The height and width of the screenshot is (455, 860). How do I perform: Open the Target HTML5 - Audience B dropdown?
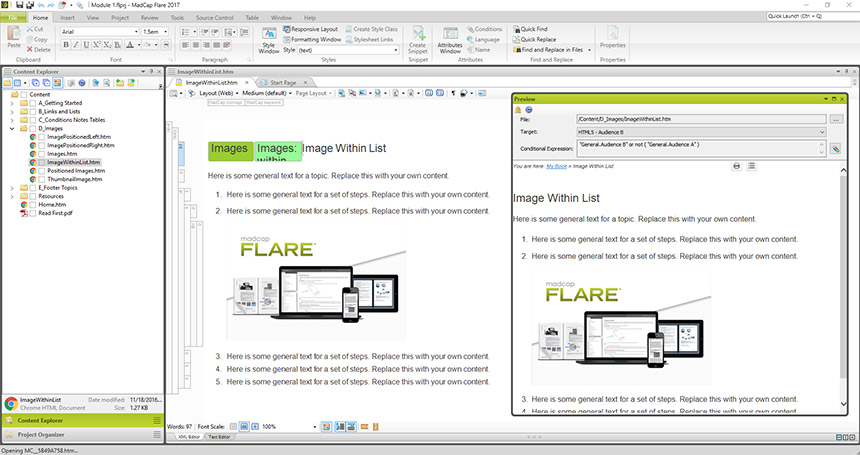pyautogui.click(x=822, y=132)
